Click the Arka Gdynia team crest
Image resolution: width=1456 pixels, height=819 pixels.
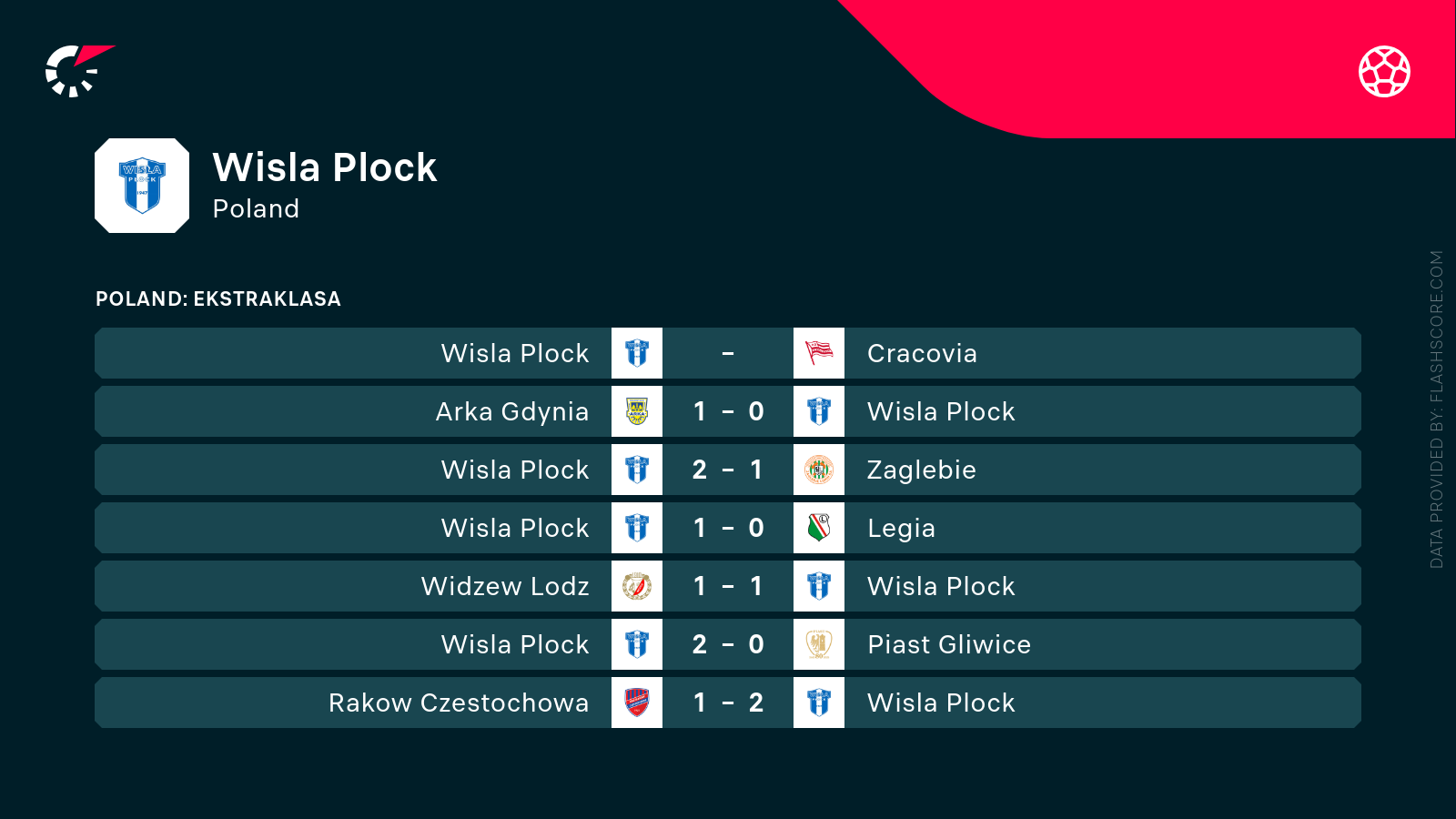point(637,411)
